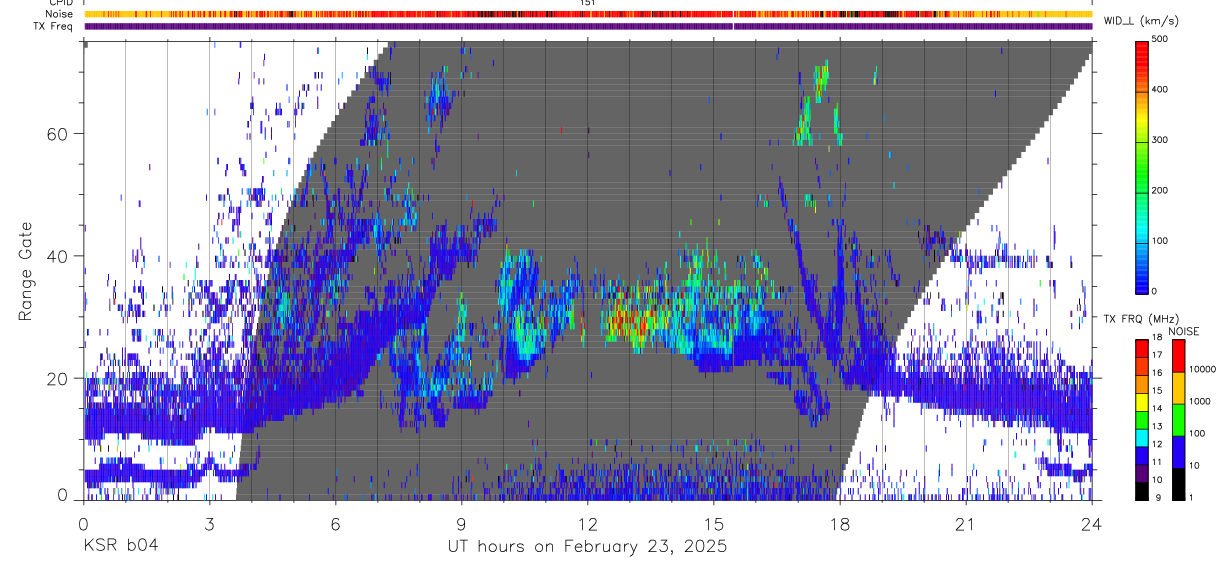Click the 'TX Freq' strip label at top
The image size is (1228, 567).
[x=54, y=26]
